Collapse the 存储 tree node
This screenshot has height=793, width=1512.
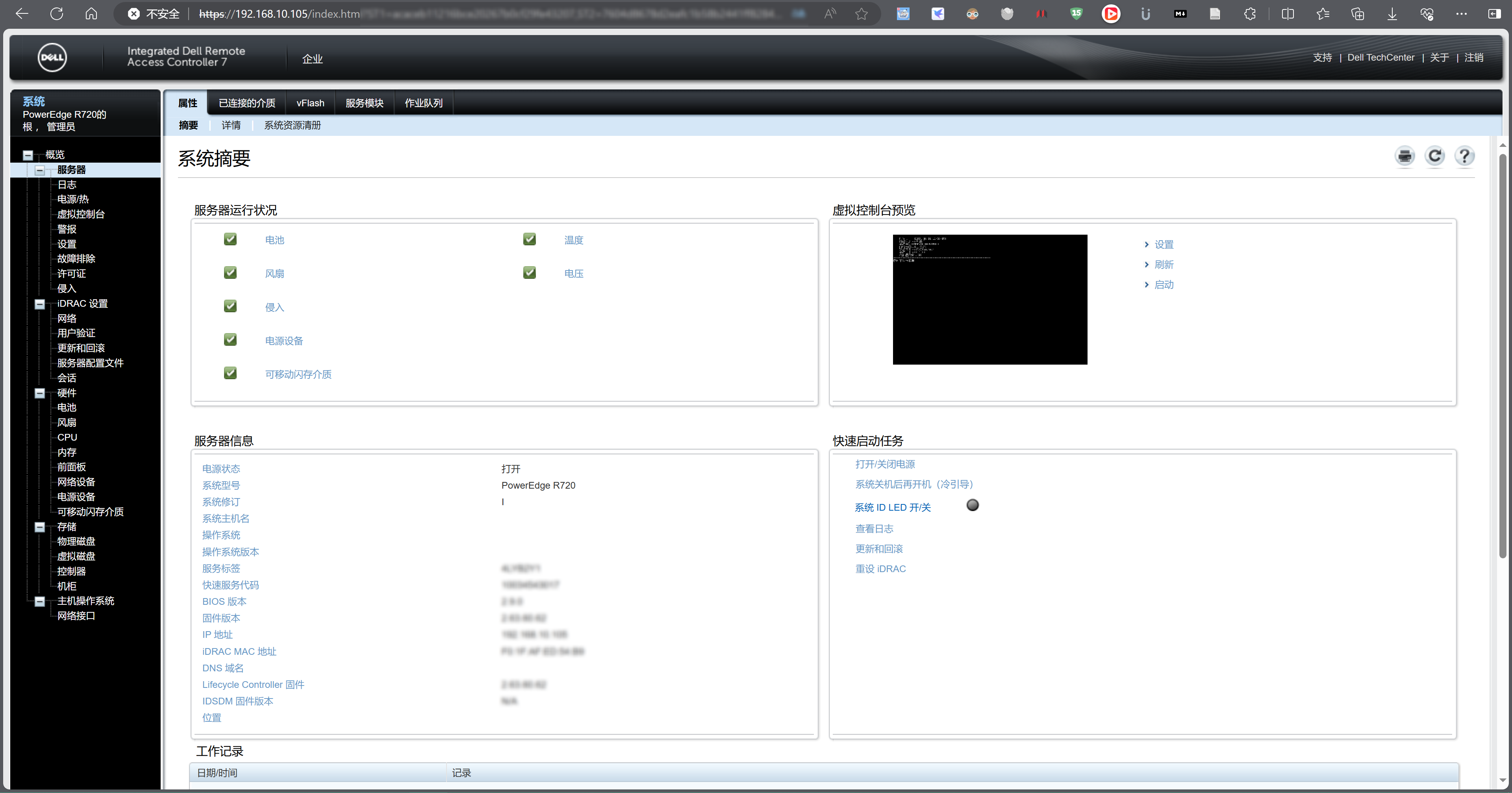point(40,527)
